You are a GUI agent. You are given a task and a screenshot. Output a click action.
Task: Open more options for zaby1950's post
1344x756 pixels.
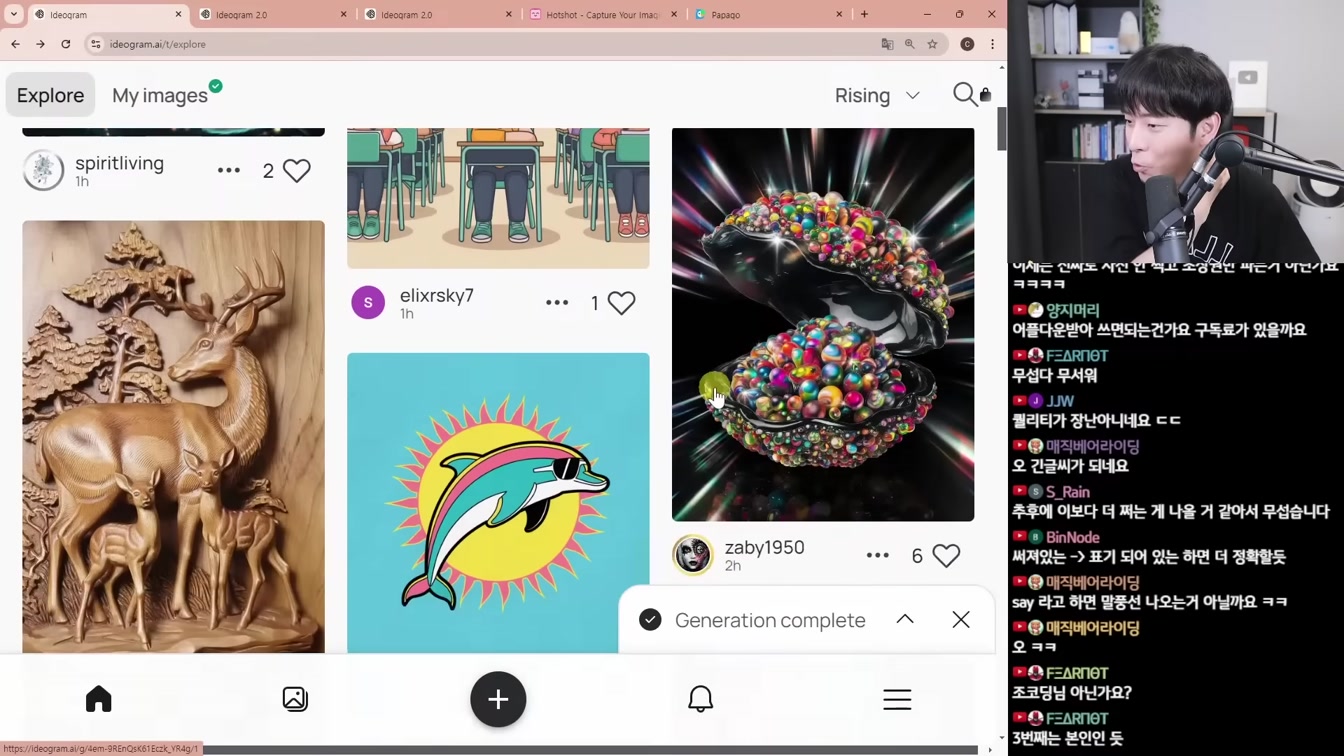click(878, 555)
